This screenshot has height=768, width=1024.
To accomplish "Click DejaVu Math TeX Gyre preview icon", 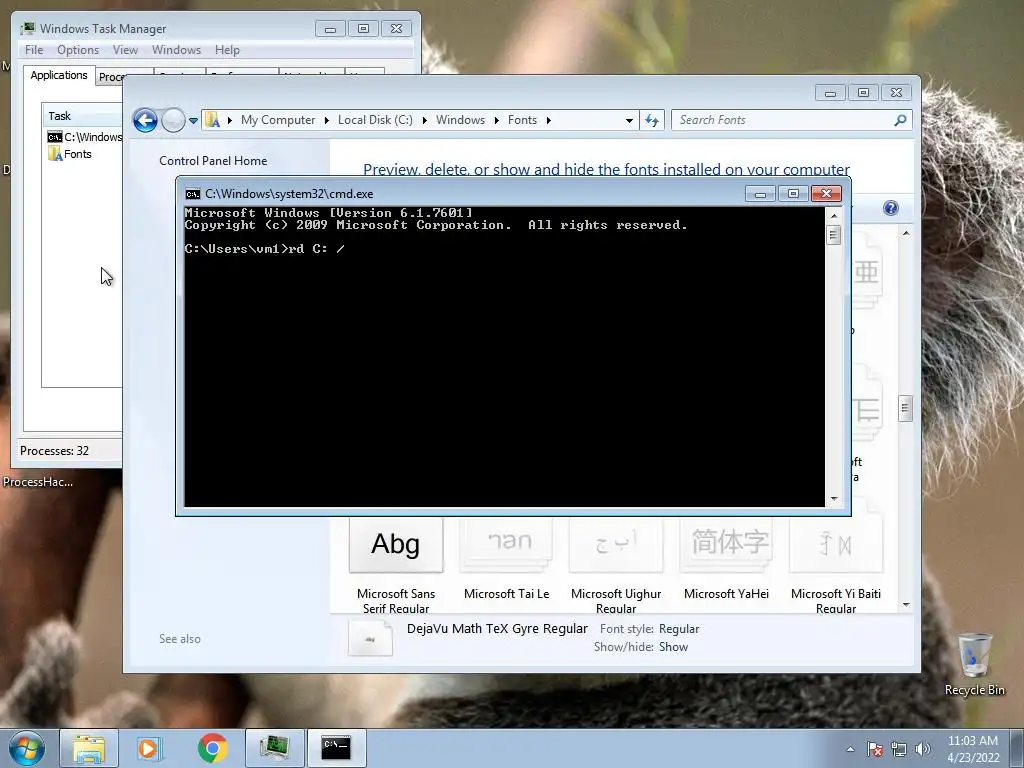I will (x=370, y=638).
